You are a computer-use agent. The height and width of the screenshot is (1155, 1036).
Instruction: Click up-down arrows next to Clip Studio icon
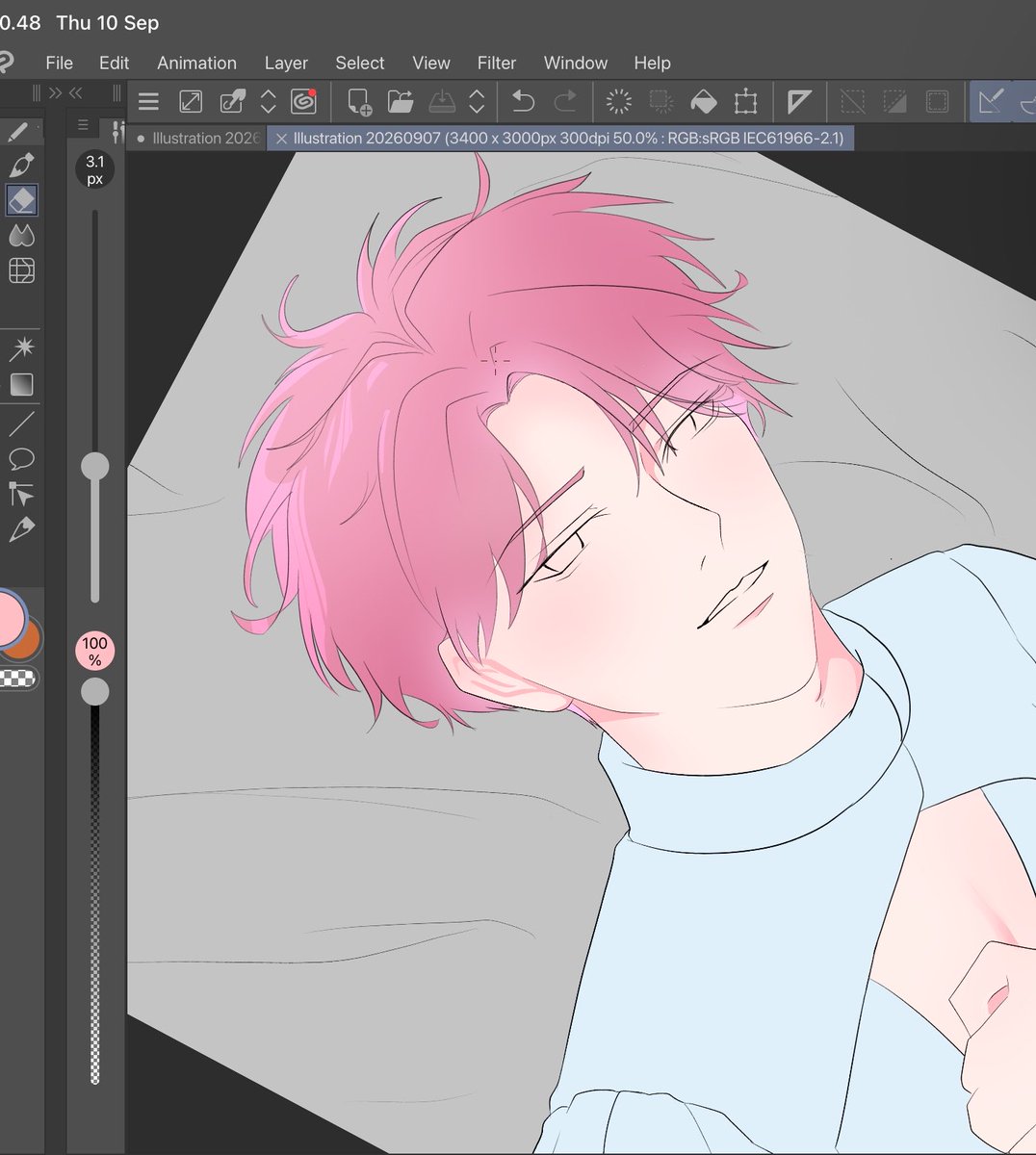(269, 101)
